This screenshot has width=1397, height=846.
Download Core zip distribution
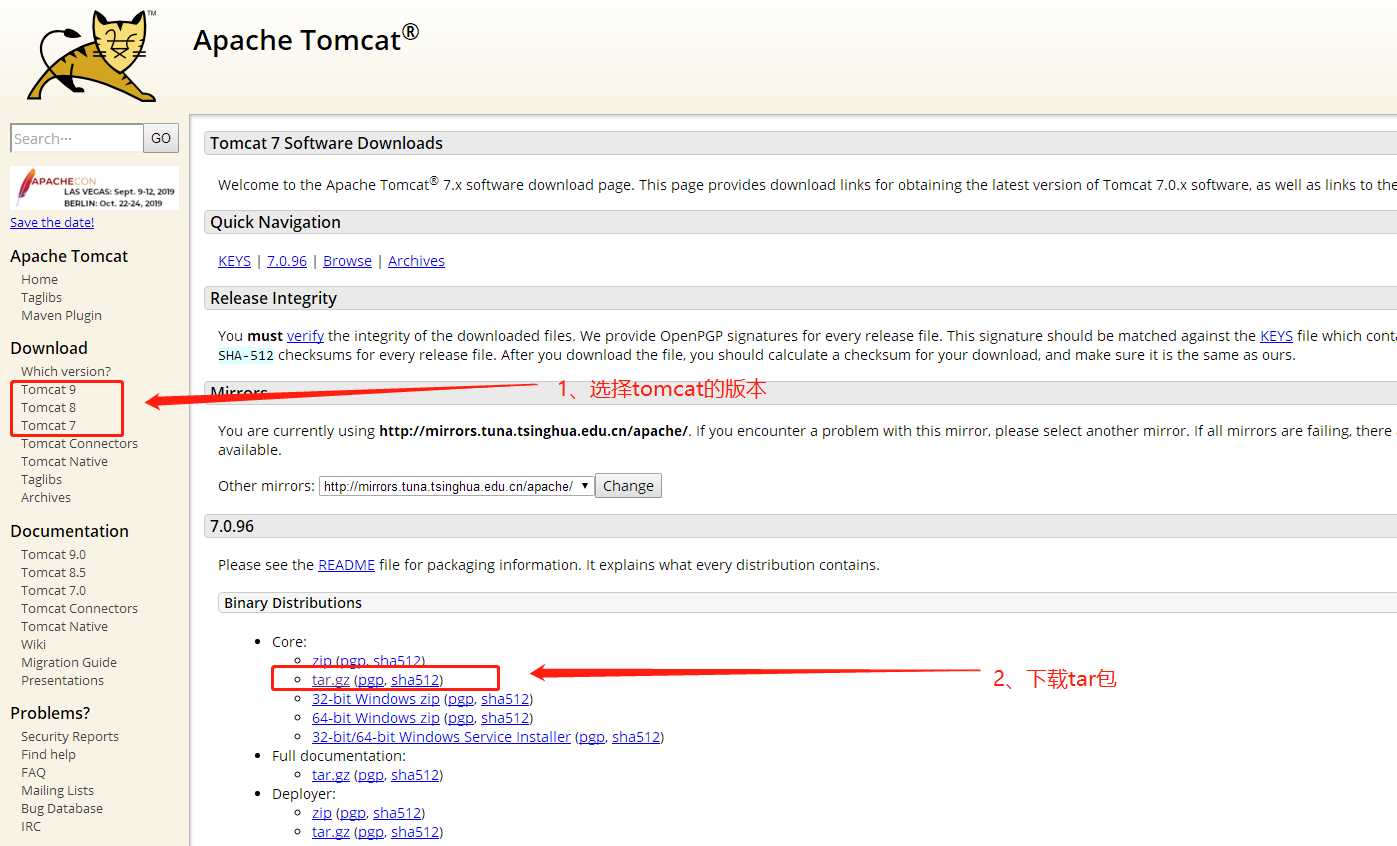tap(321, 661)
